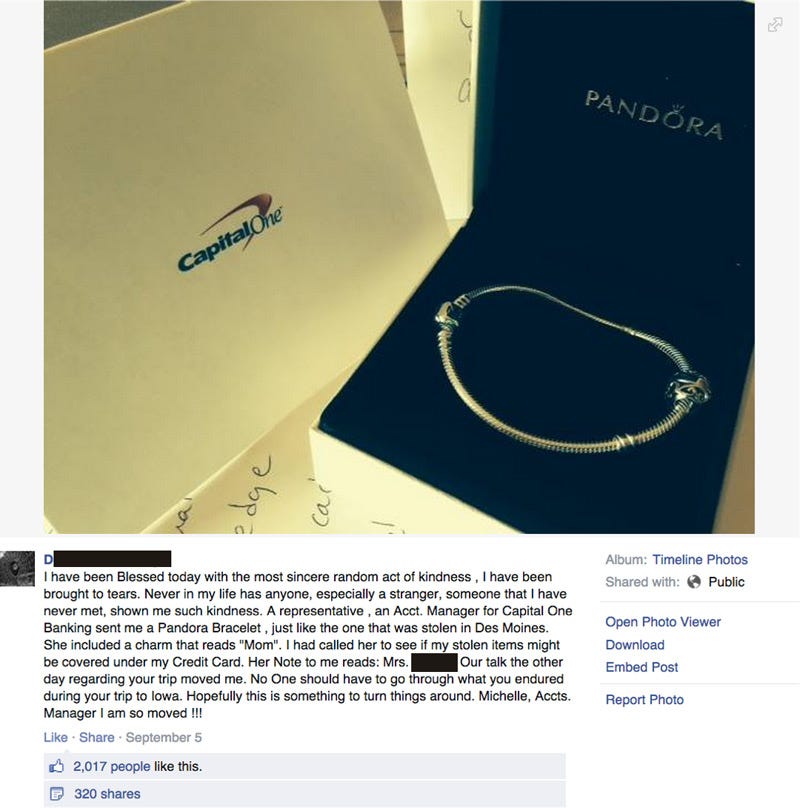
Task: Choose Embed Post option
Action: (x=642, y=667)
